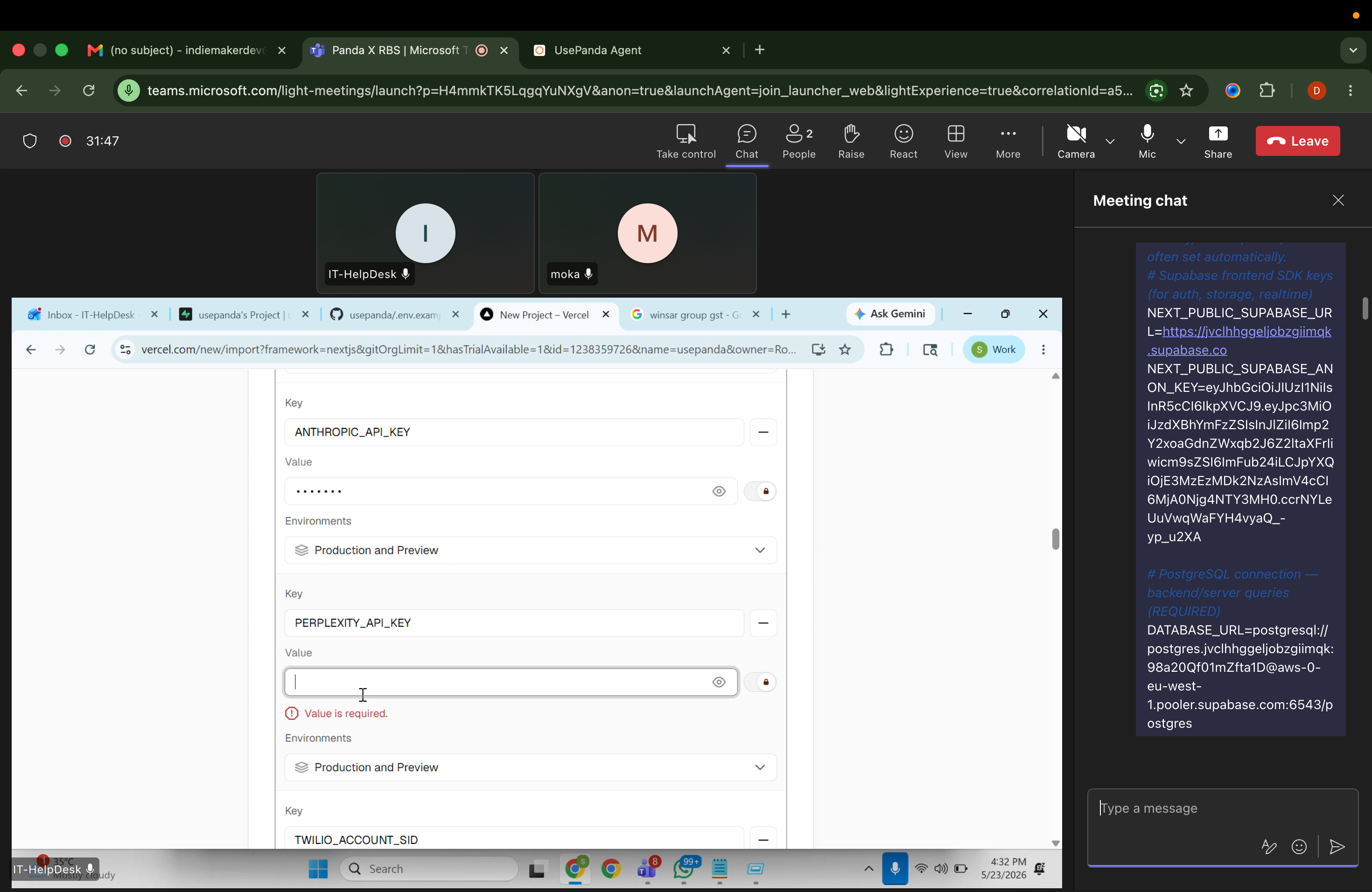Click the Vercel page vertical scrollbar
1372x892 pixels.
(x=1055, y=539)
